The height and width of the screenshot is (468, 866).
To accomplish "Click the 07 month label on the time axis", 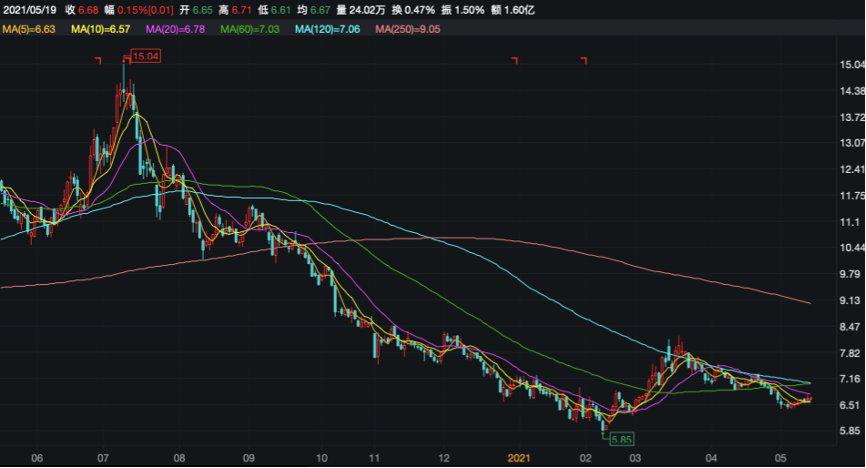I will (102, 456).
